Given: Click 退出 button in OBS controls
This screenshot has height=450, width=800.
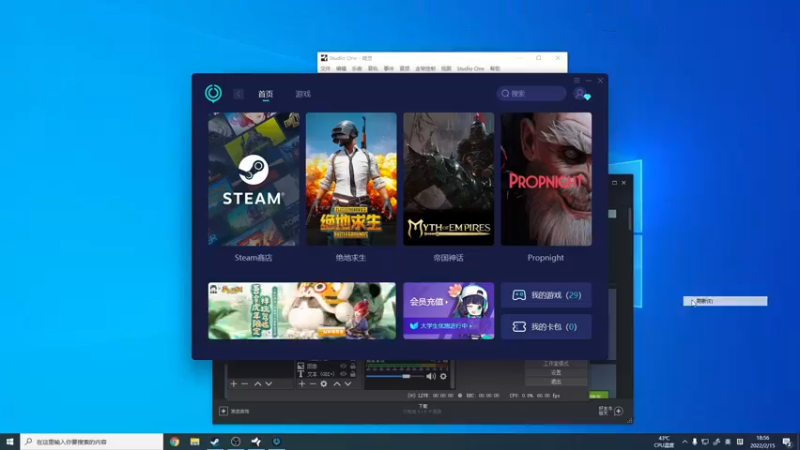Looking at the screenshot, I should [x=556, y=382].
